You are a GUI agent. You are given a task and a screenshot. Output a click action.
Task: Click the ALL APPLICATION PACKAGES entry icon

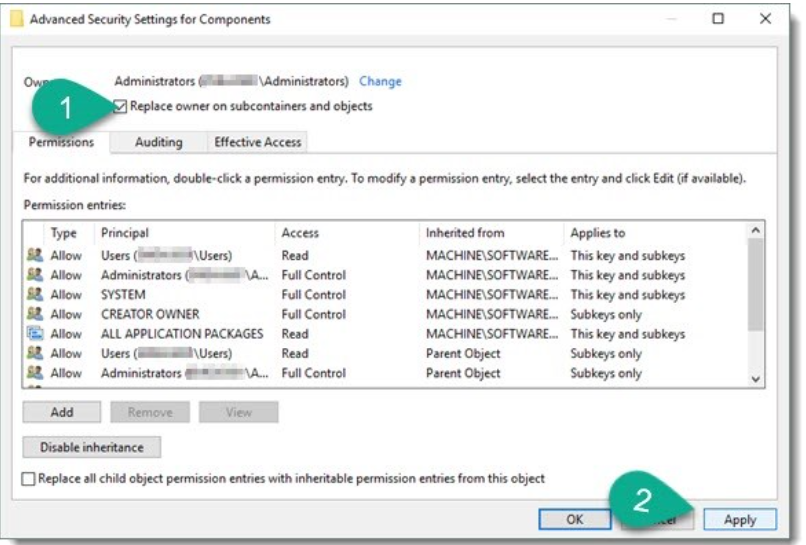(35, 334)
